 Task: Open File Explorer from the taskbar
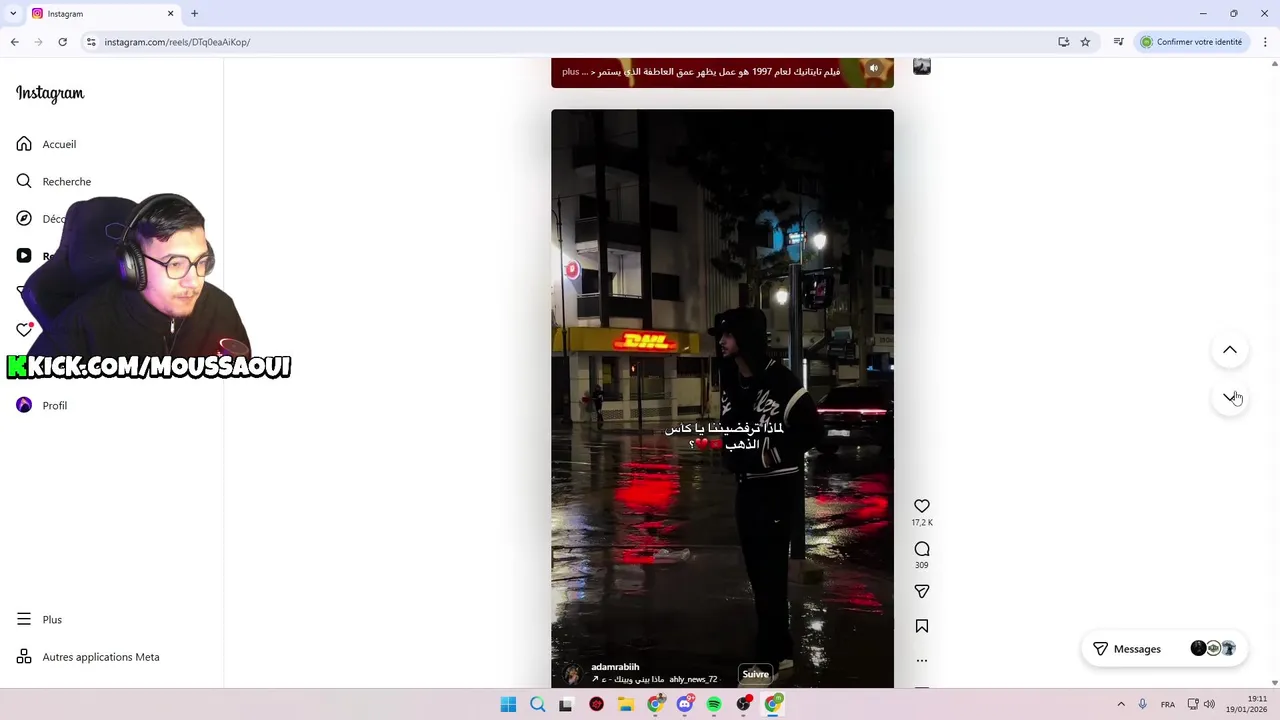tap(625, 704)
